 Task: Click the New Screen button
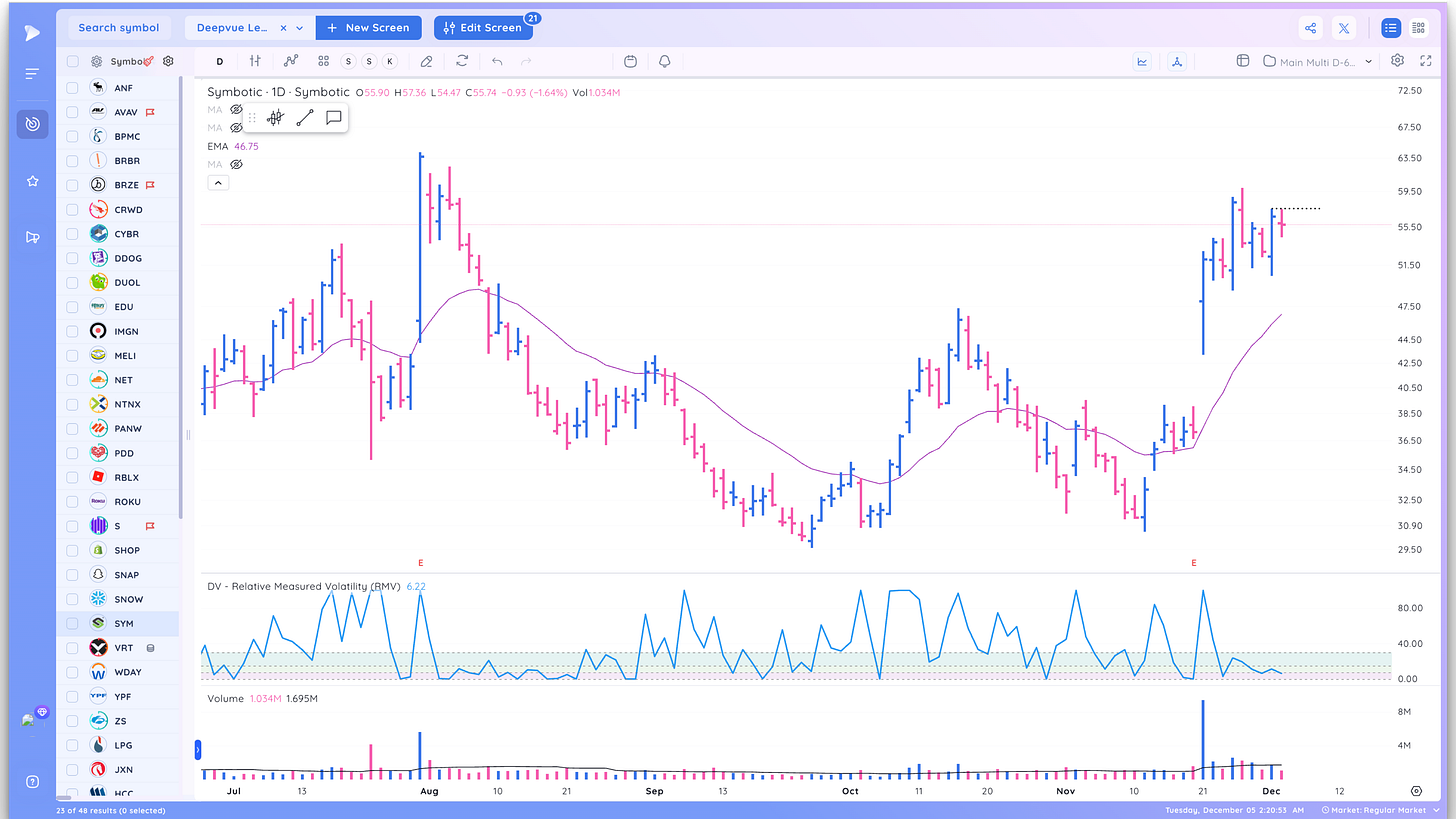click(x=369, y=28)
